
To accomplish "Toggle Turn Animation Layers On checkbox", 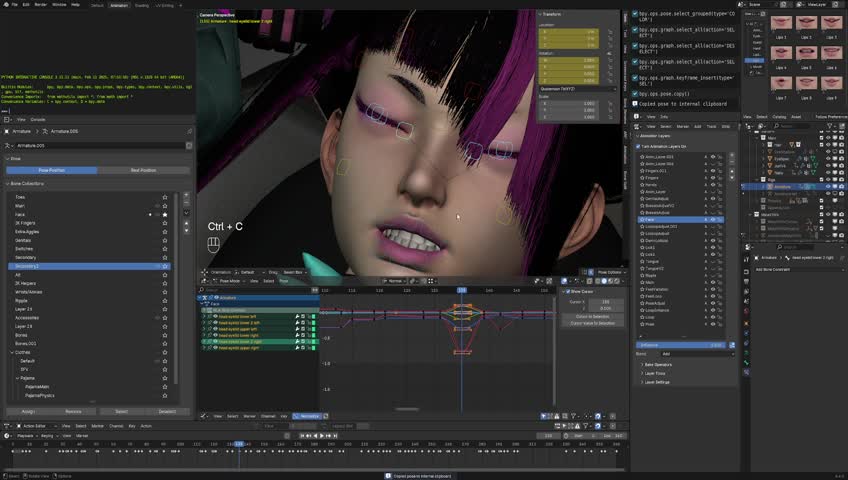I will tap(638, 146).
